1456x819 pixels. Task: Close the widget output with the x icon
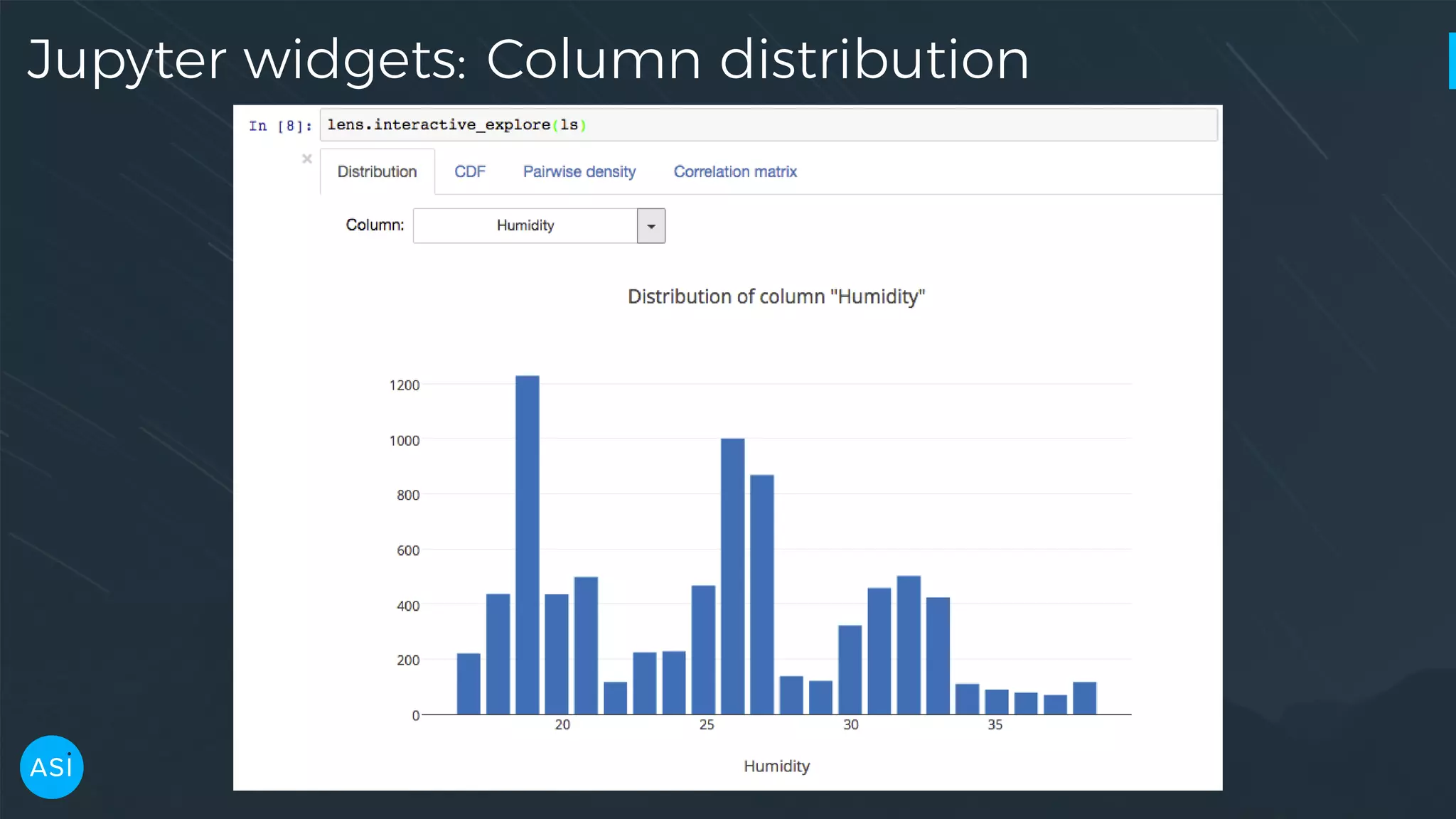(x=307, y=159)
